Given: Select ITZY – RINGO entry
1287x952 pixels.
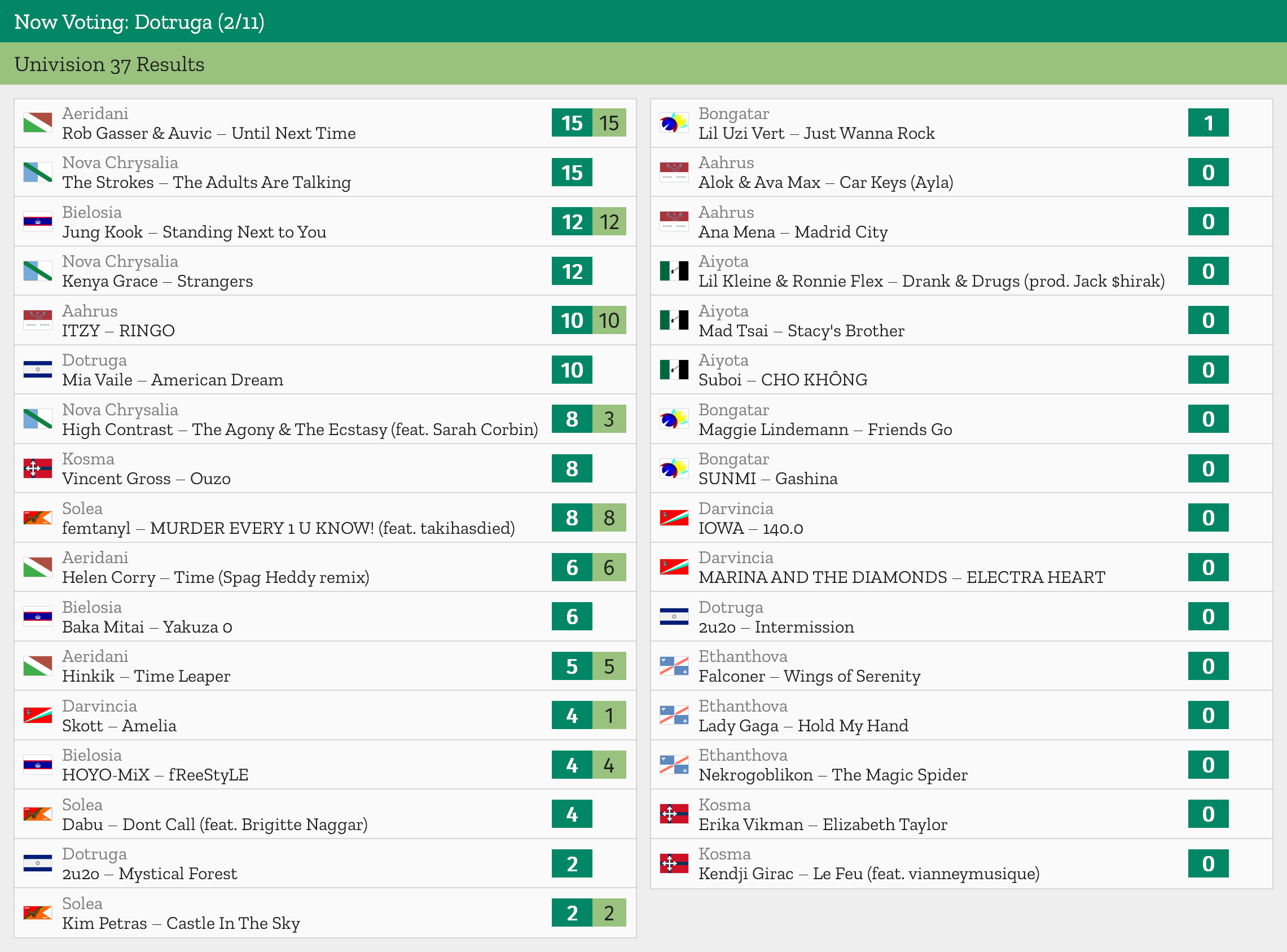Looking at the screenshot, I should pos(325,321).
